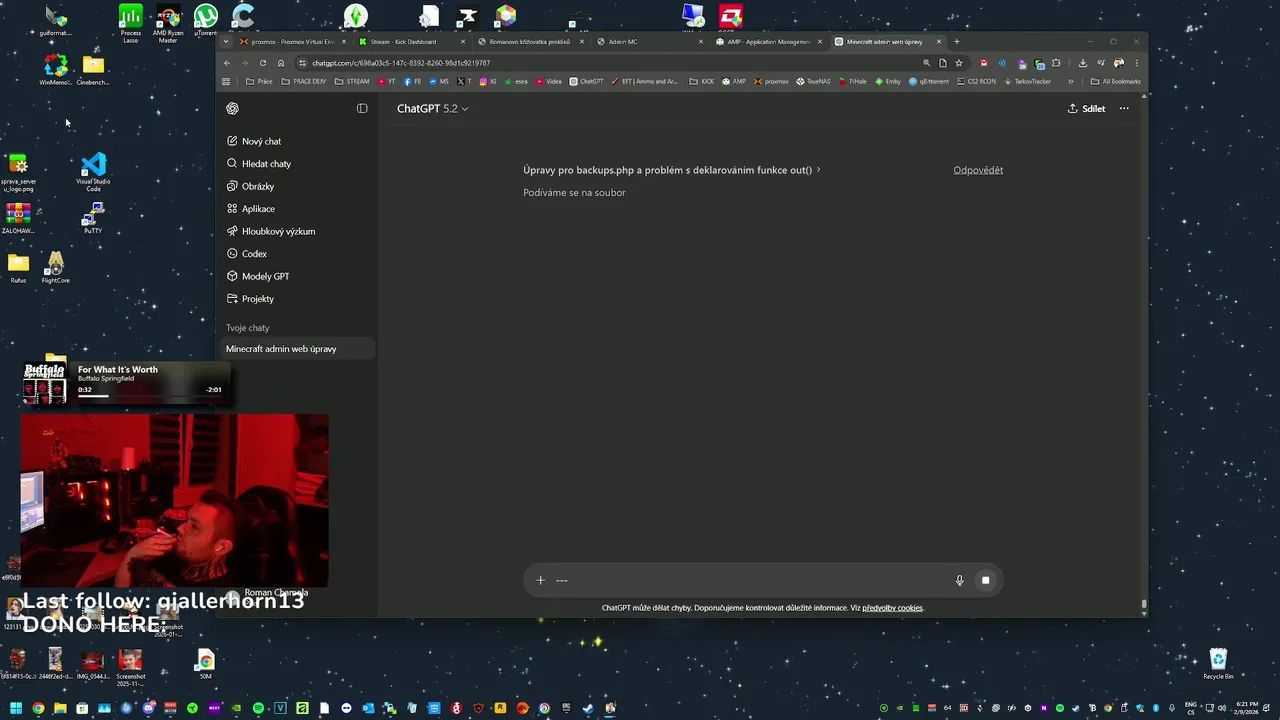Screen dimensions: 1280x720
Task: Open Rufus desktop shortcut
Action: click(x=18, y=268)
